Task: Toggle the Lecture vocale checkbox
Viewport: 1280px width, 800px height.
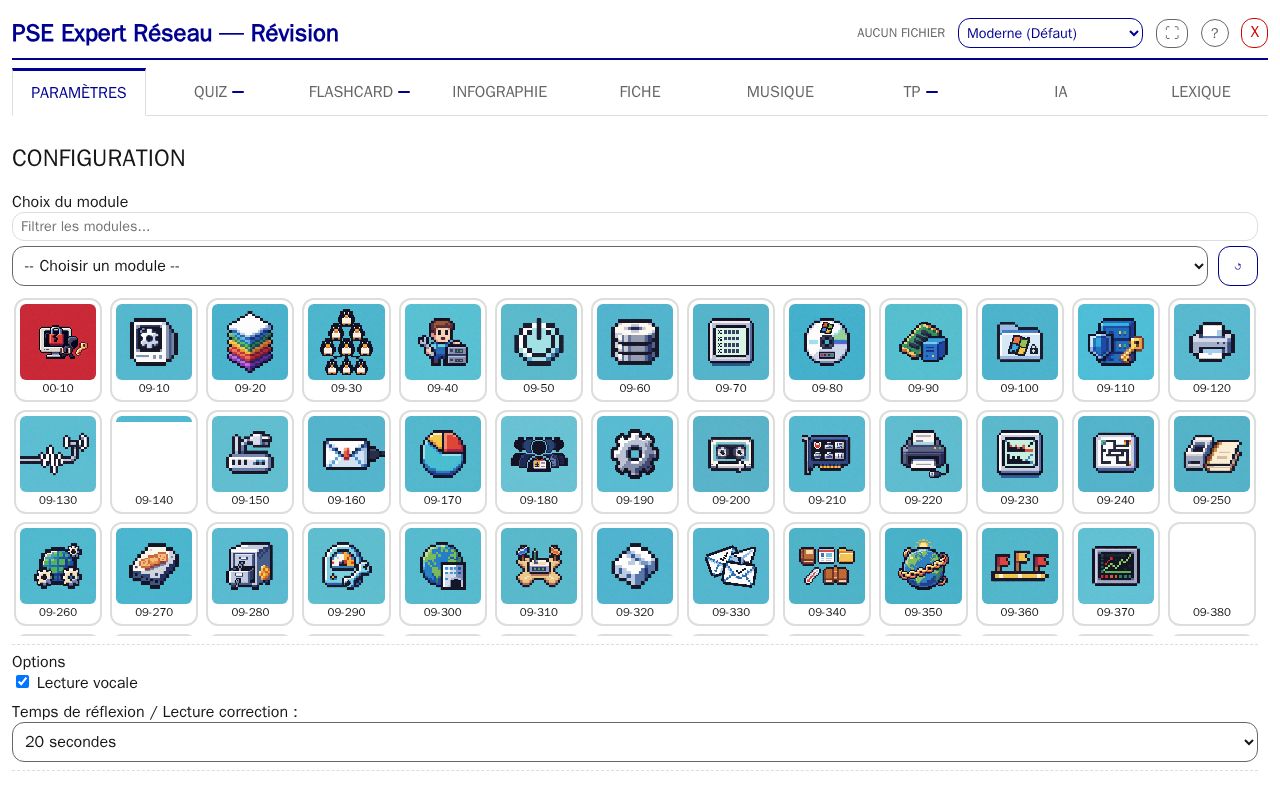Action: tap(22, 682)
